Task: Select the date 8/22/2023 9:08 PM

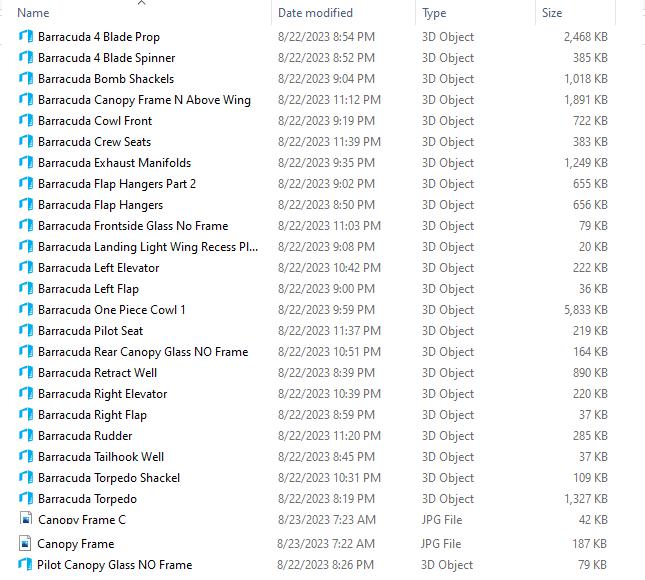Action: coord(326,247)
